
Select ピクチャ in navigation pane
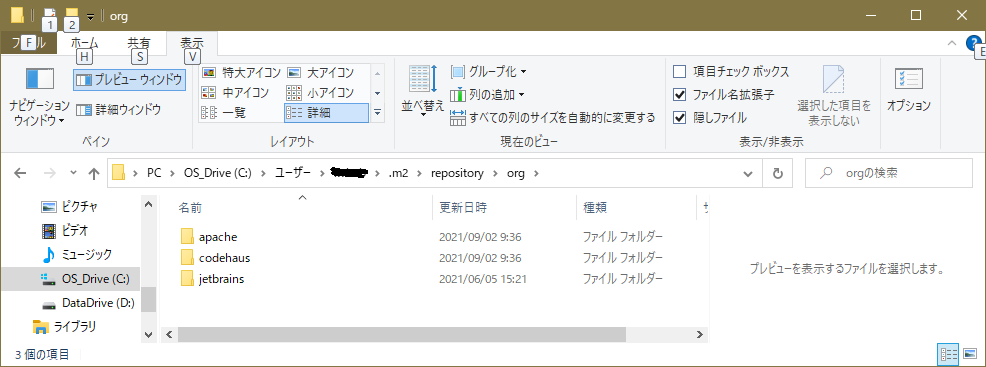click(69, 206)
